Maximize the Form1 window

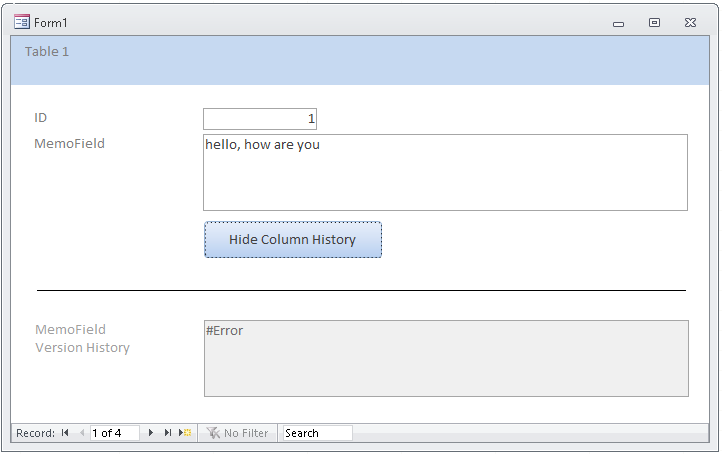[654, 23]
